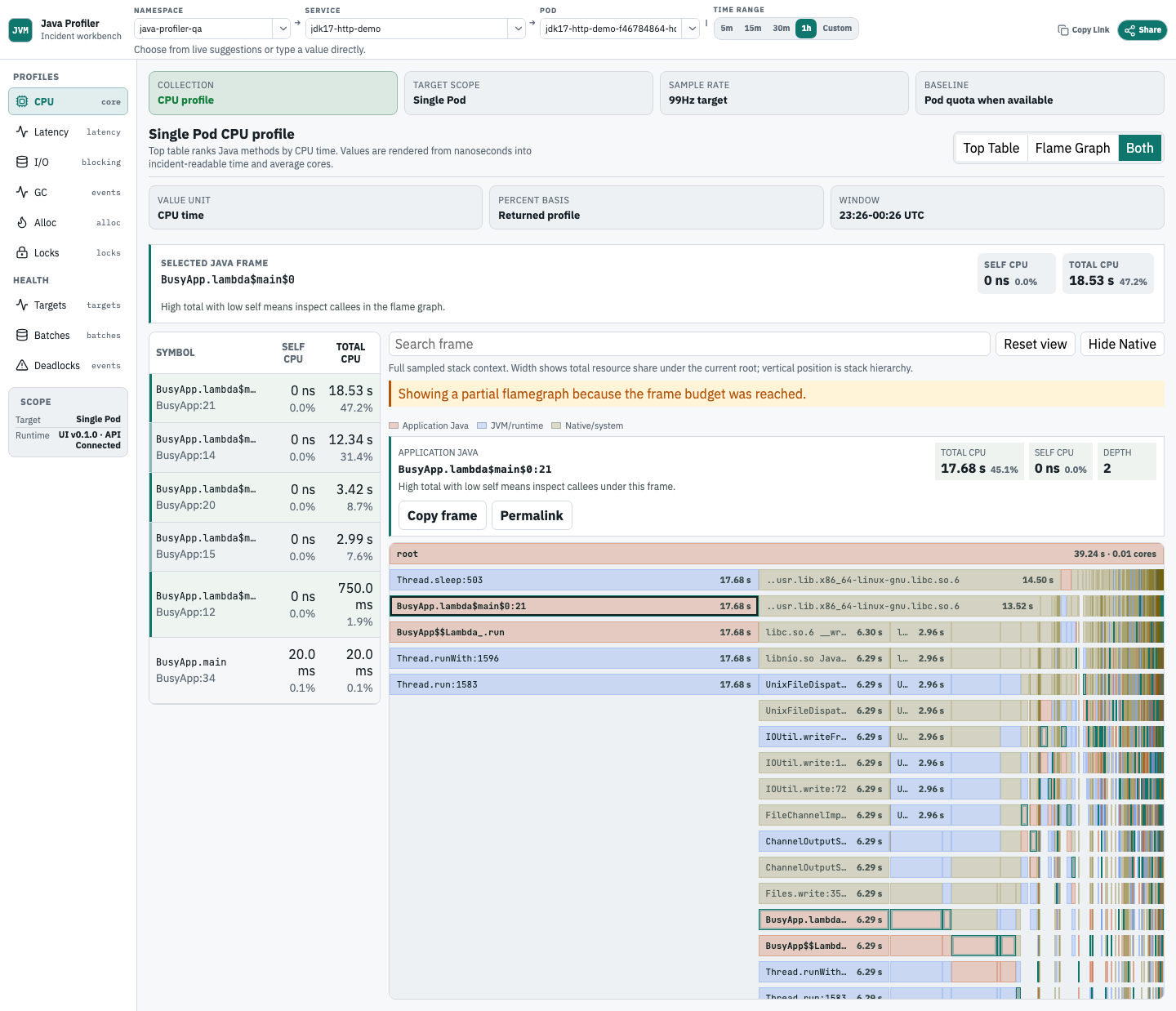Open the GC events profile

click(x=68, y=193)
